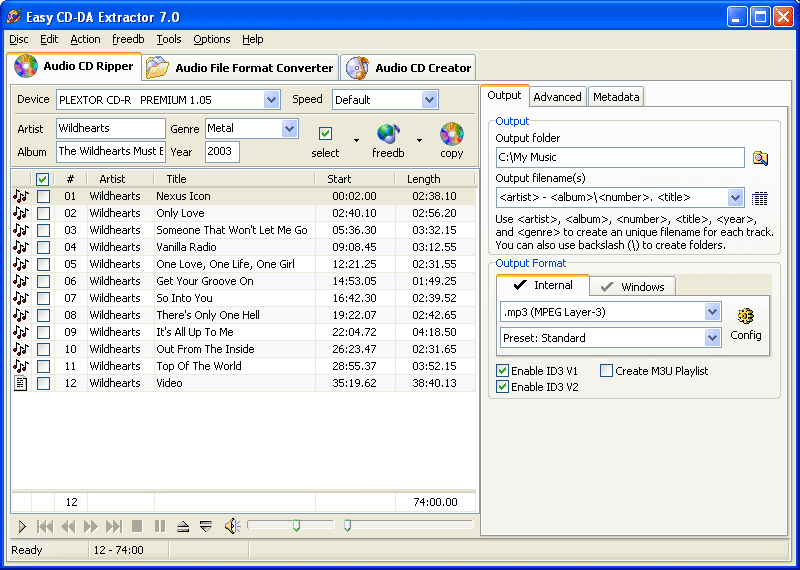Image resolution: width=800 pixels, height=570 pixels.
Task: Click the speaker volume icon
Action: click(x=232, y=526)
